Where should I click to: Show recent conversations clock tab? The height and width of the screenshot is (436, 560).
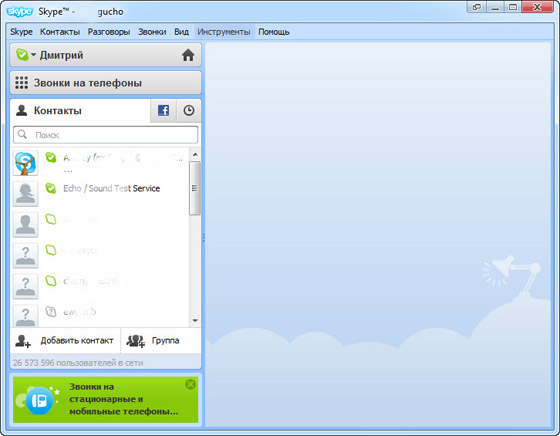coord(189,110)
